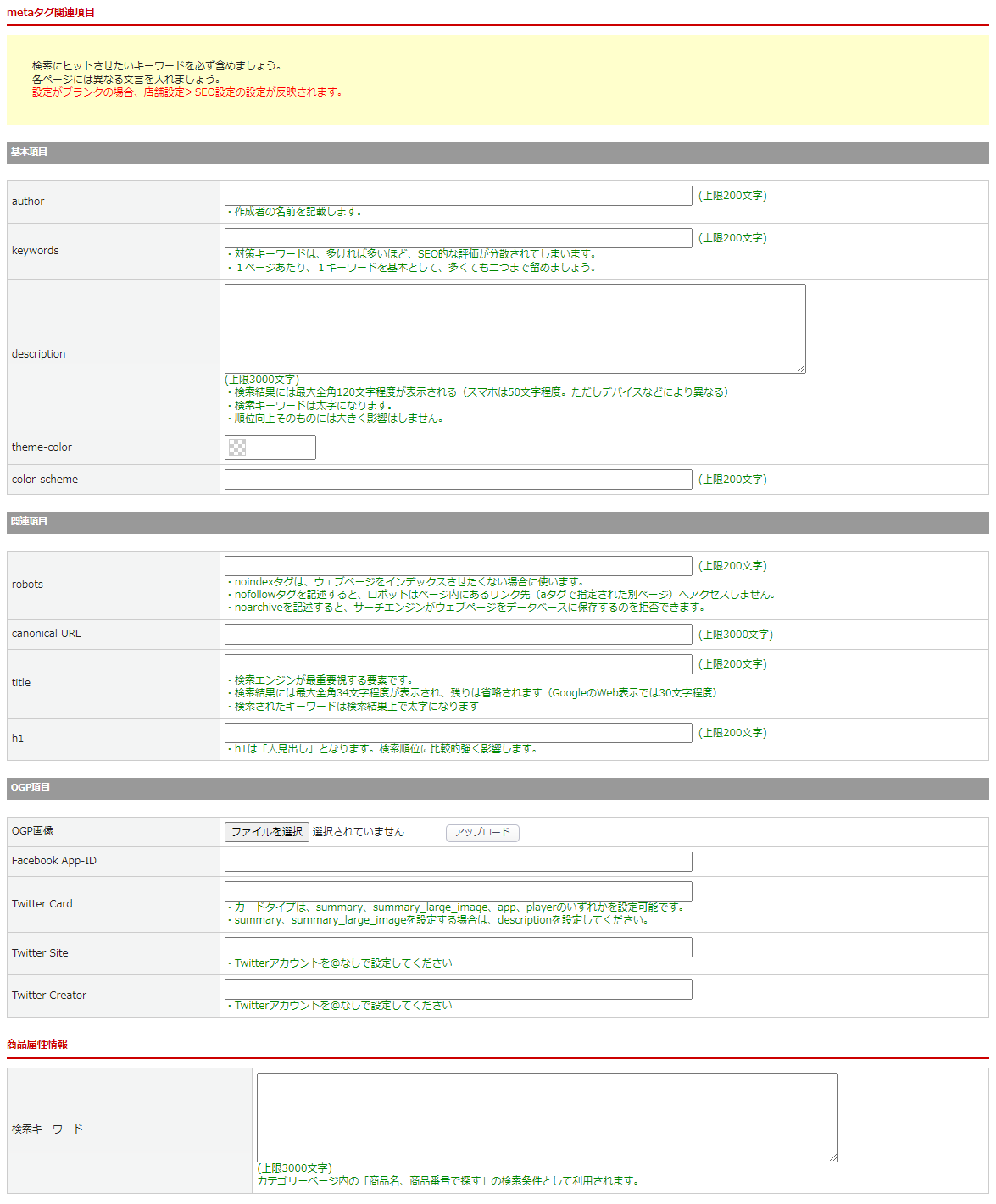Click the 関連項目 section header
This screenshot has width=996, height=1204.
(498, 522)
